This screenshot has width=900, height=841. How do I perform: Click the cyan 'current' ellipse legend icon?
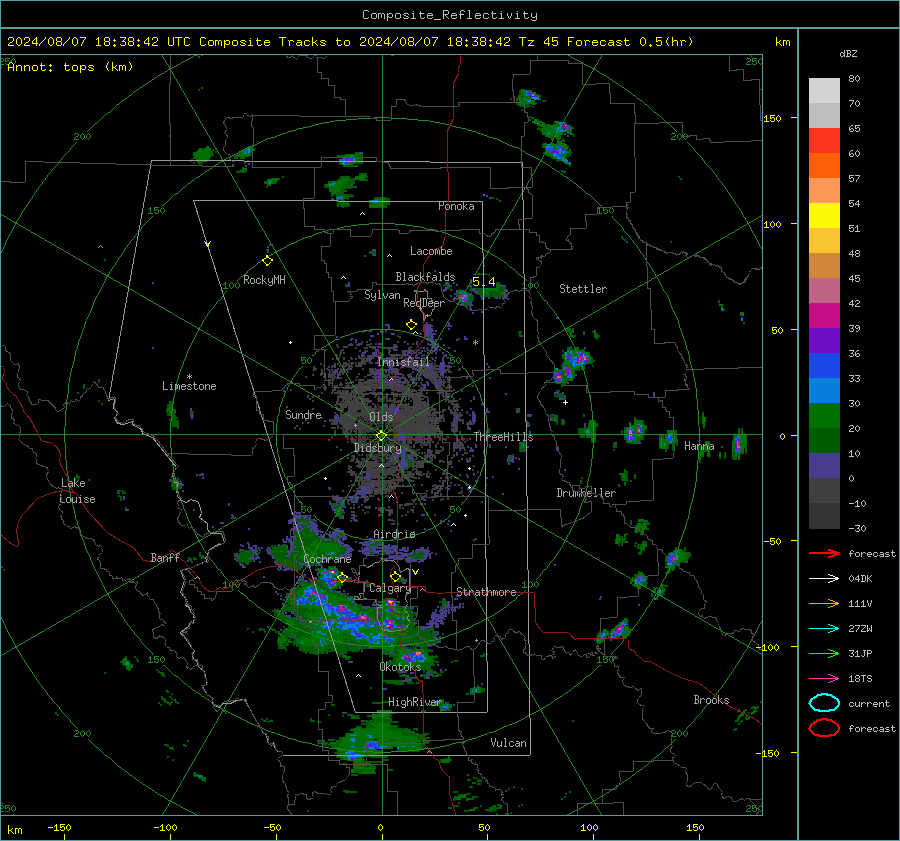(824, 703)
